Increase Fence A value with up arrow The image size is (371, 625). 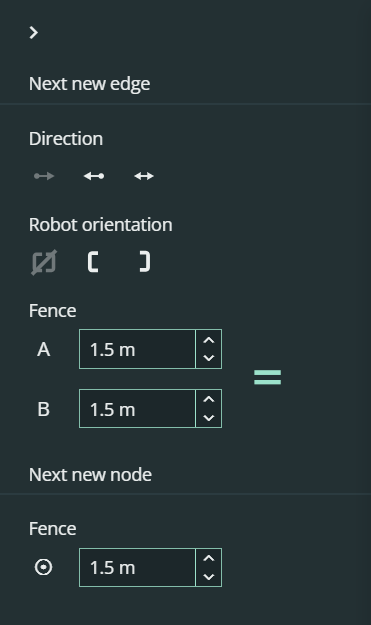209,340
